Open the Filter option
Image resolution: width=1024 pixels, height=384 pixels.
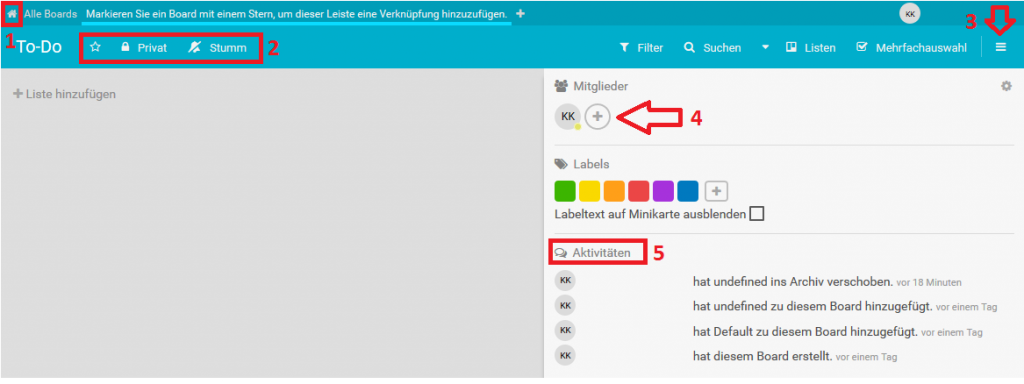click(x=641, y=48)
